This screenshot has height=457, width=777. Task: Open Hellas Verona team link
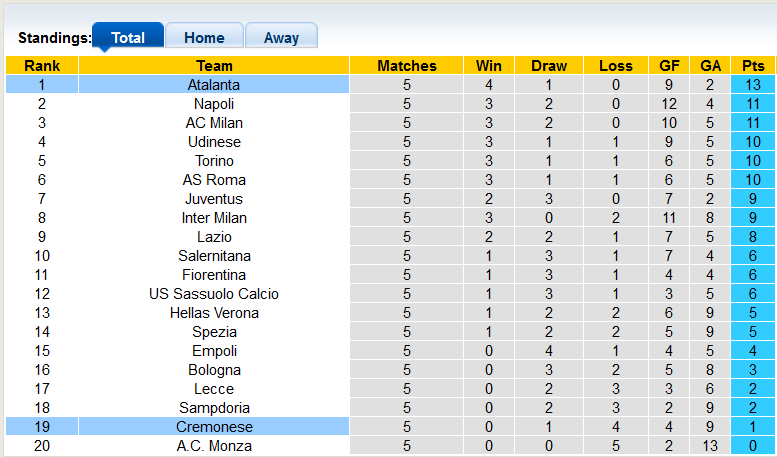tap(214, 313)
